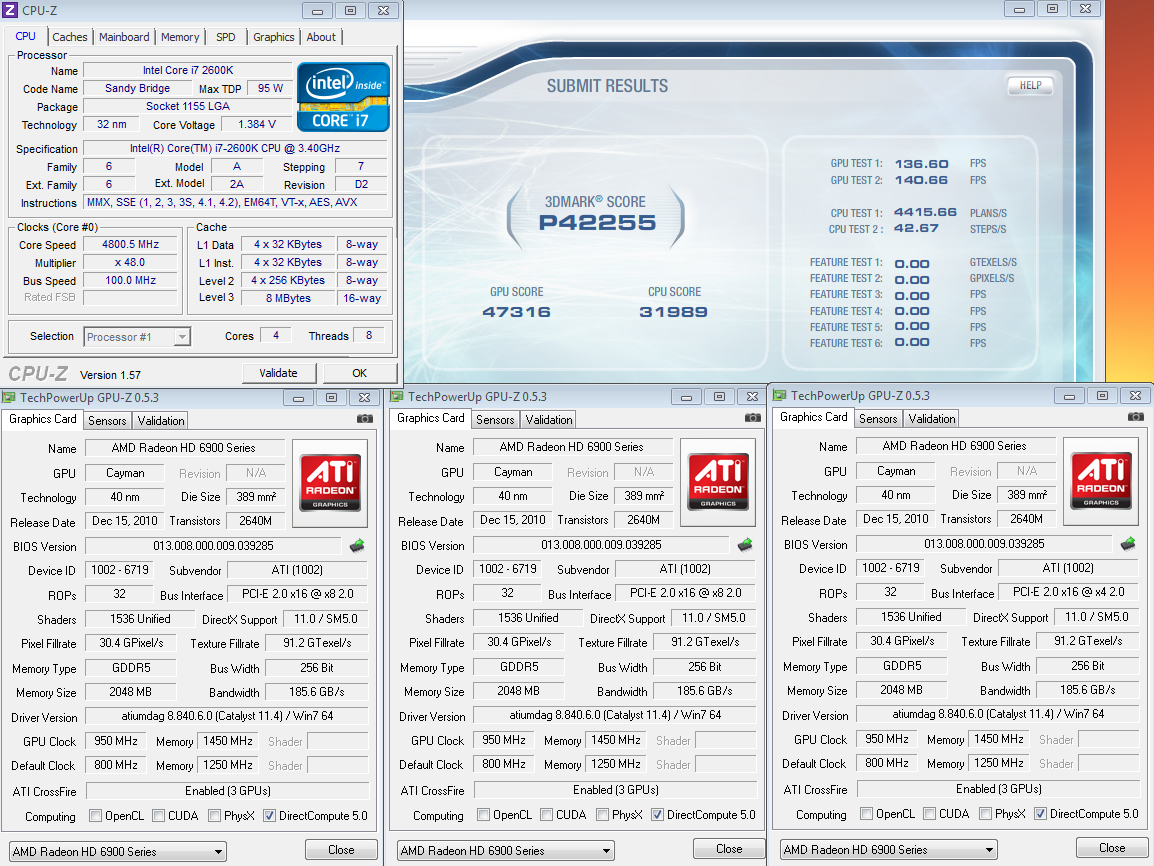Click the camera icon in the middle GPU-Z window
This screenshot has height=866, width=1154.
point(753,418)
